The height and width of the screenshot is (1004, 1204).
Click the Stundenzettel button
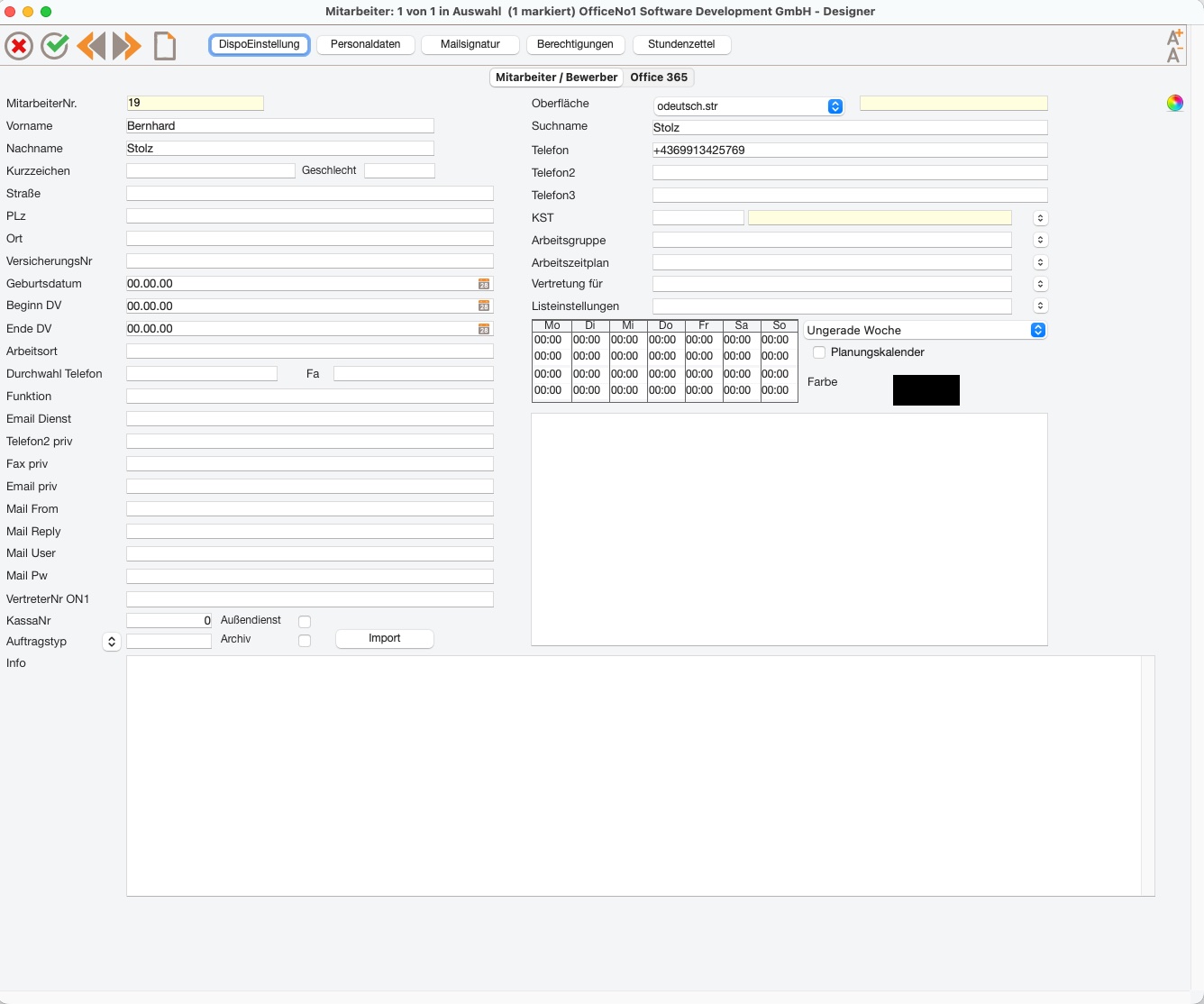pyautogui.click(x=681, y=44)
